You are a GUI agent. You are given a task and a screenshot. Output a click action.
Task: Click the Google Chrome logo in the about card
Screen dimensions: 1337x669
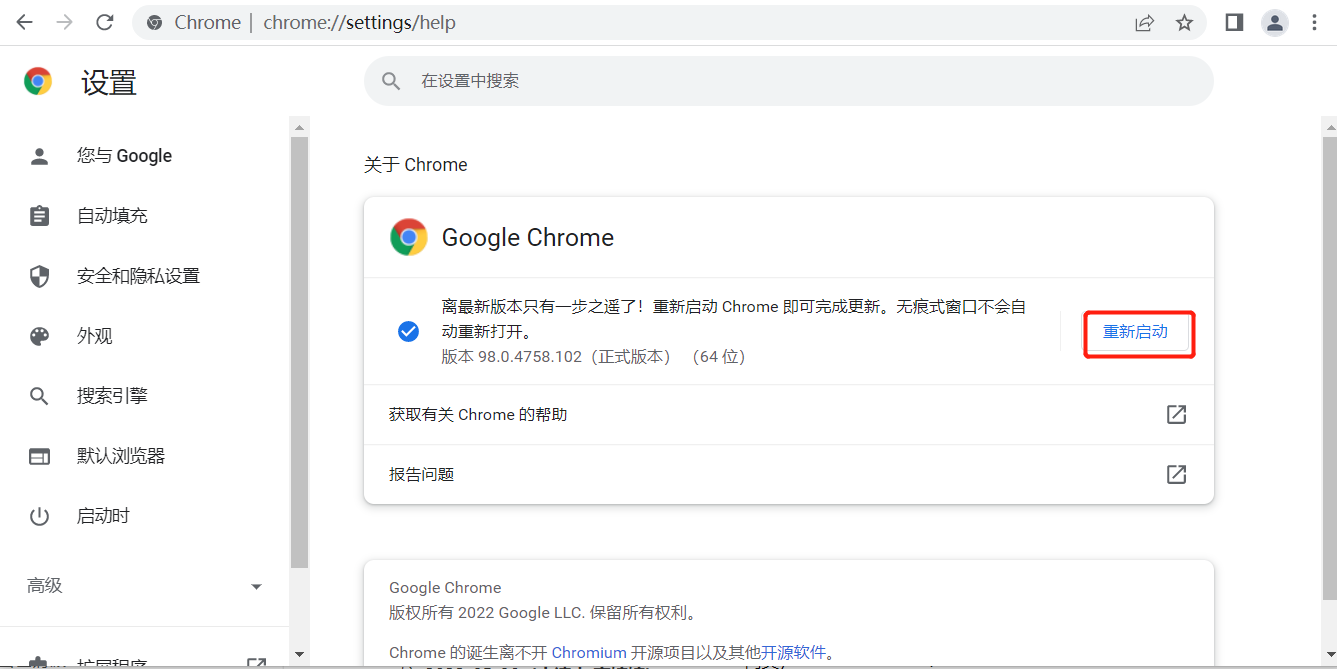pyautogui.click(x=408, y=237)
